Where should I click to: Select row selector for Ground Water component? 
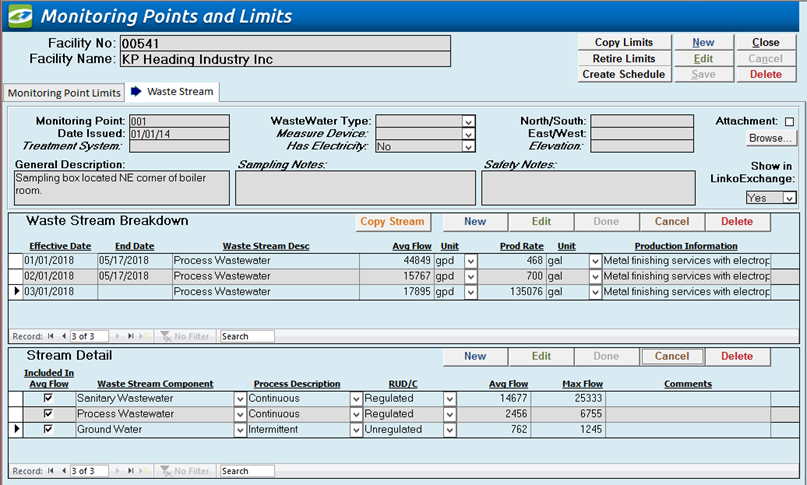[x=16, y=429]
